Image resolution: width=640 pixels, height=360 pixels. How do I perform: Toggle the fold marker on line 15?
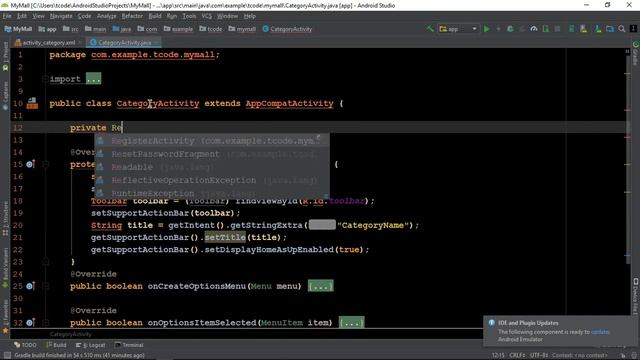(45, 164)
